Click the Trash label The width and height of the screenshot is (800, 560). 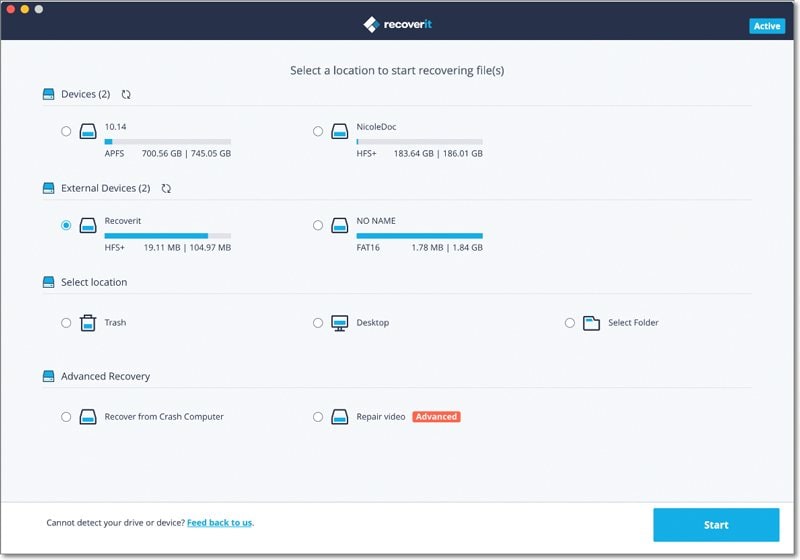115,322
